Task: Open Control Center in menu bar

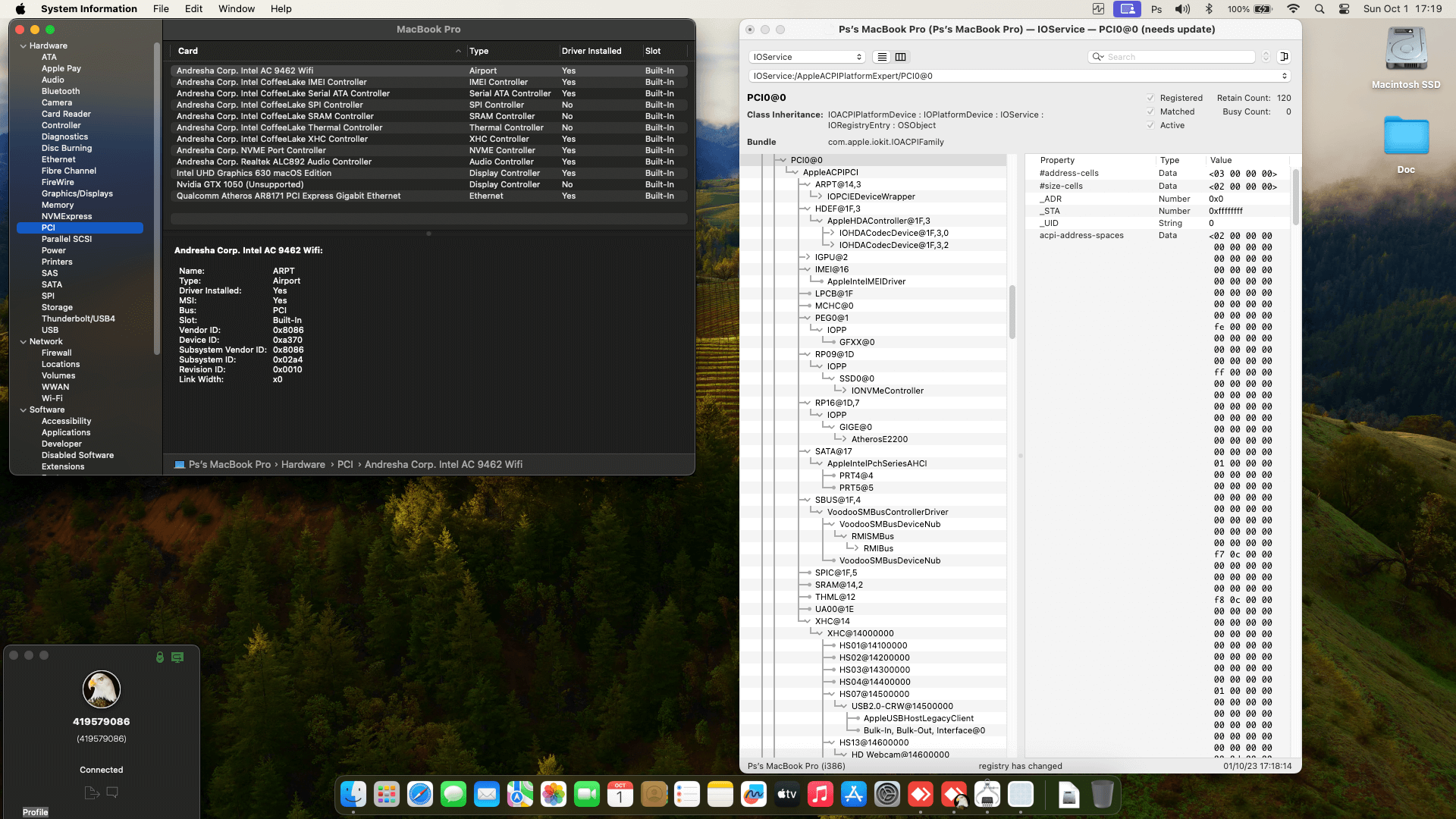Action: point(1344,9)
